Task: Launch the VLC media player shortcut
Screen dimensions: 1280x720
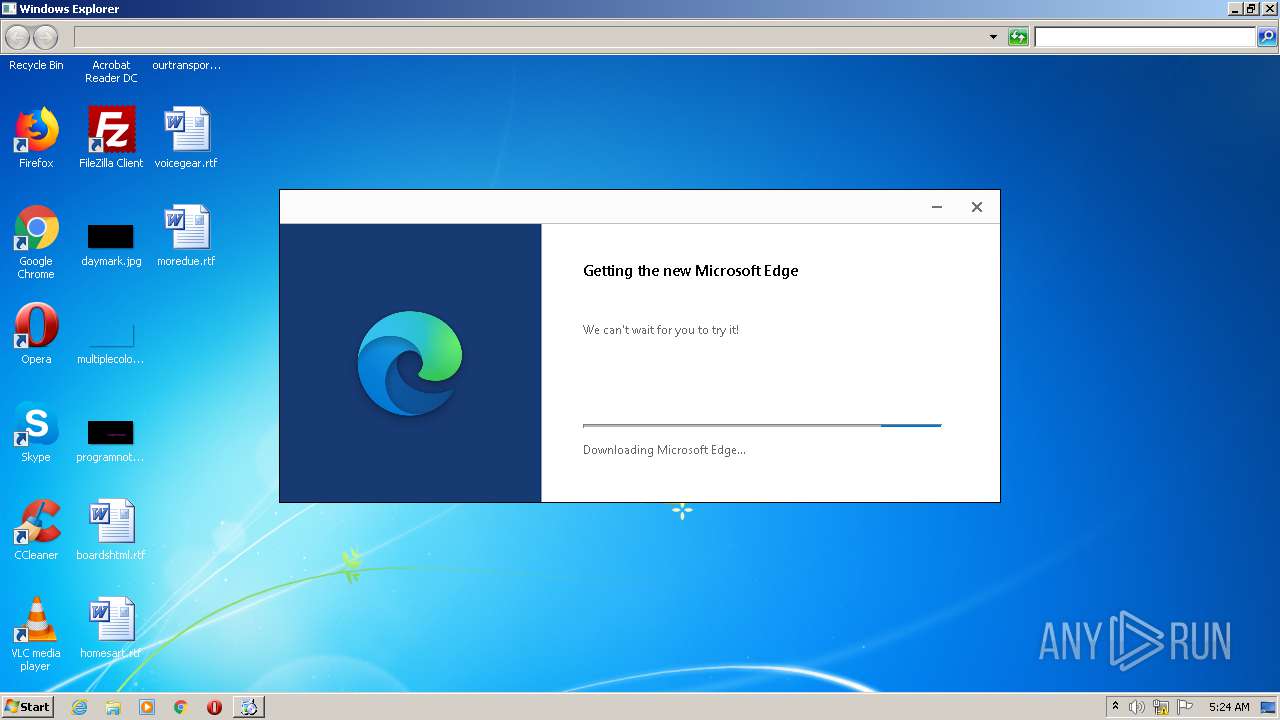Action: pyautogui.click(x=36, y=634)
